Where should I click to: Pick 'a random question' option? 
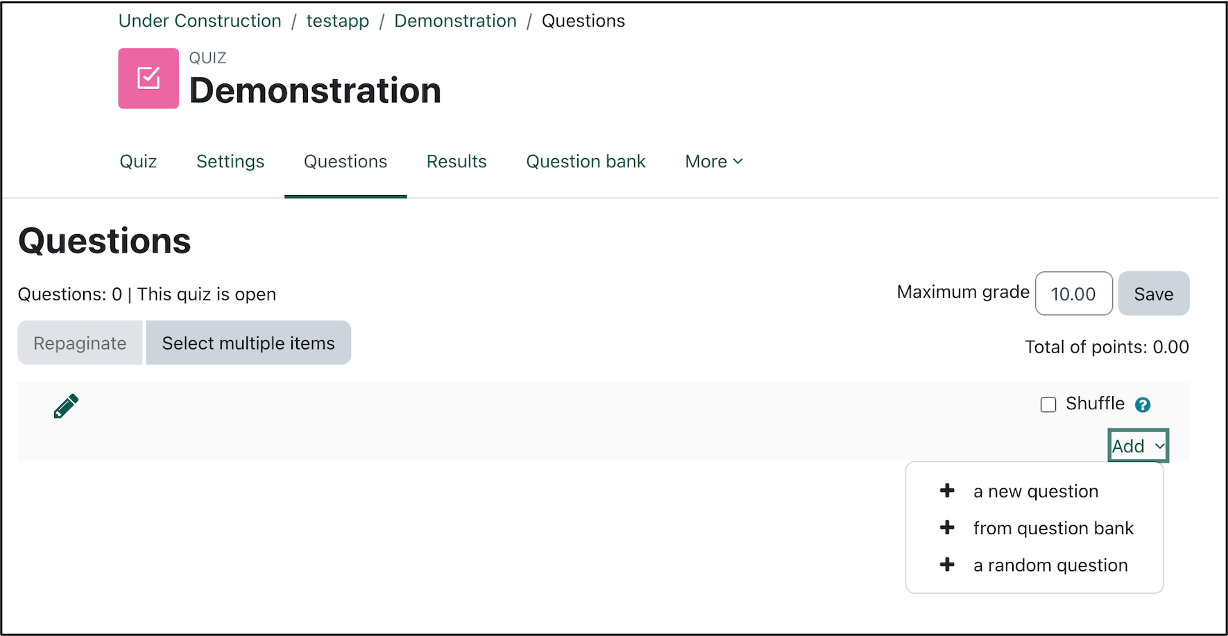1050,565
